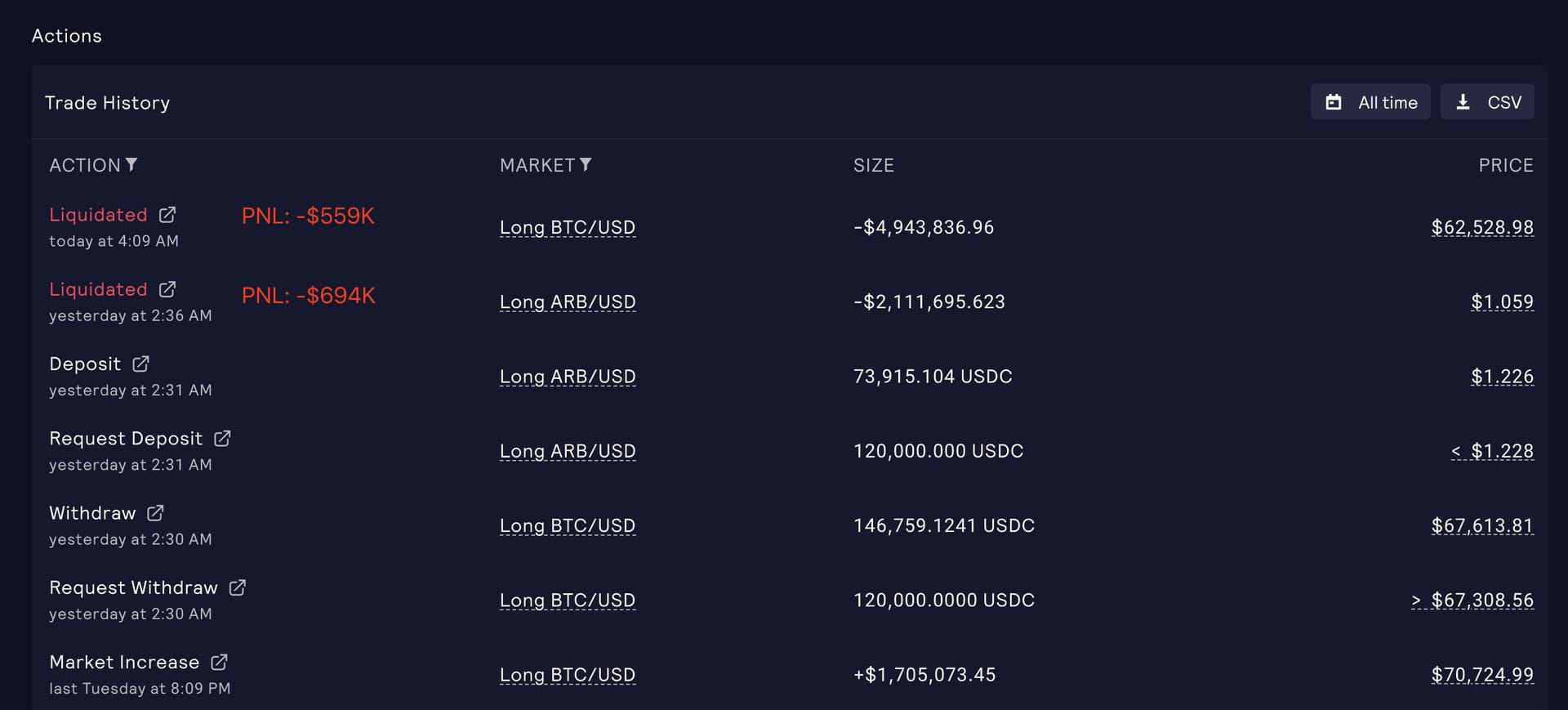The image size is (1568, 710).
Task: Open the Request Deposit transaction link icon
Action: pos(222,438)
